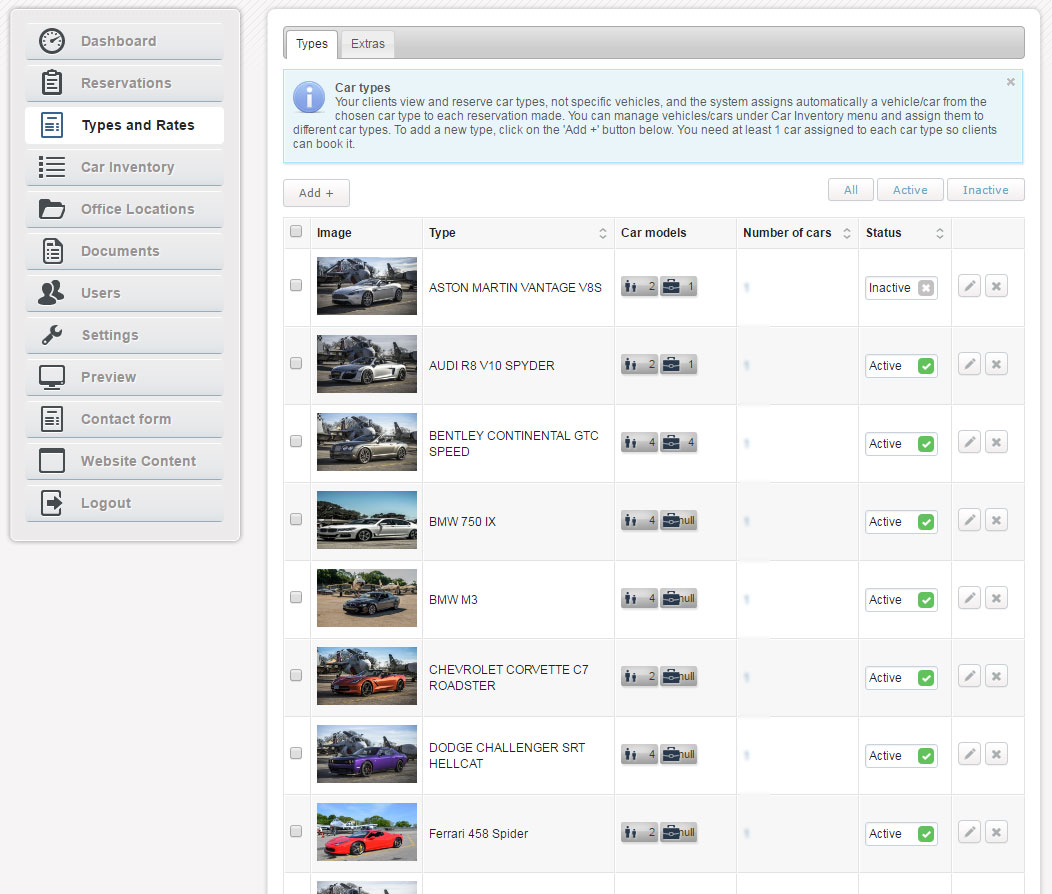Edit the Chevrolet Corvette C7 Roadster type
Screen dimensions: 1052x894
pos(969,676)
